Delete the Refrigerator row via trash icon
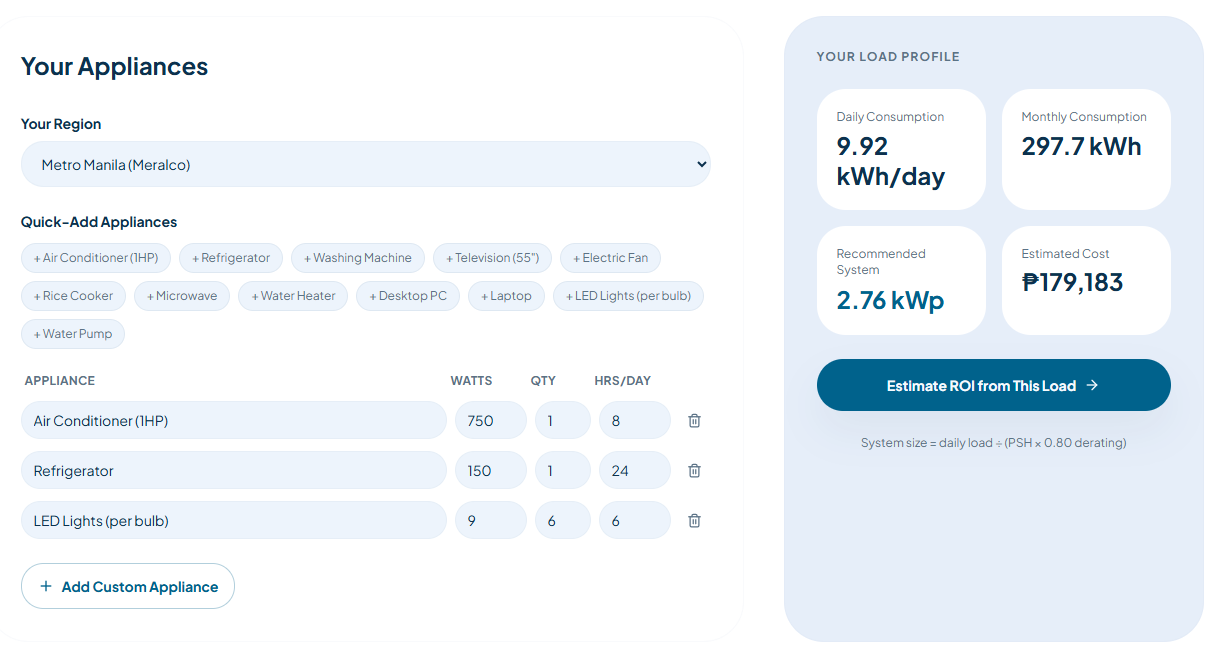Viewport: 1208px width, 646px height. click(x=694, y=471)
